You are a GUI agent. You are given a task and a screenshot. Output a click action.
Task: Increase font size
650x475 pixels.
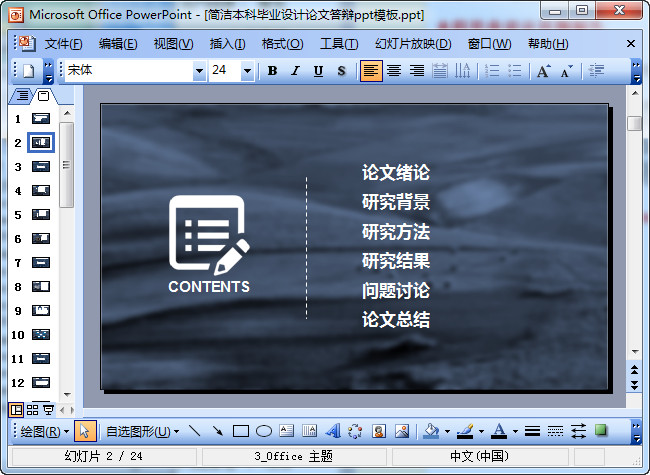click(x=543, y=71)
